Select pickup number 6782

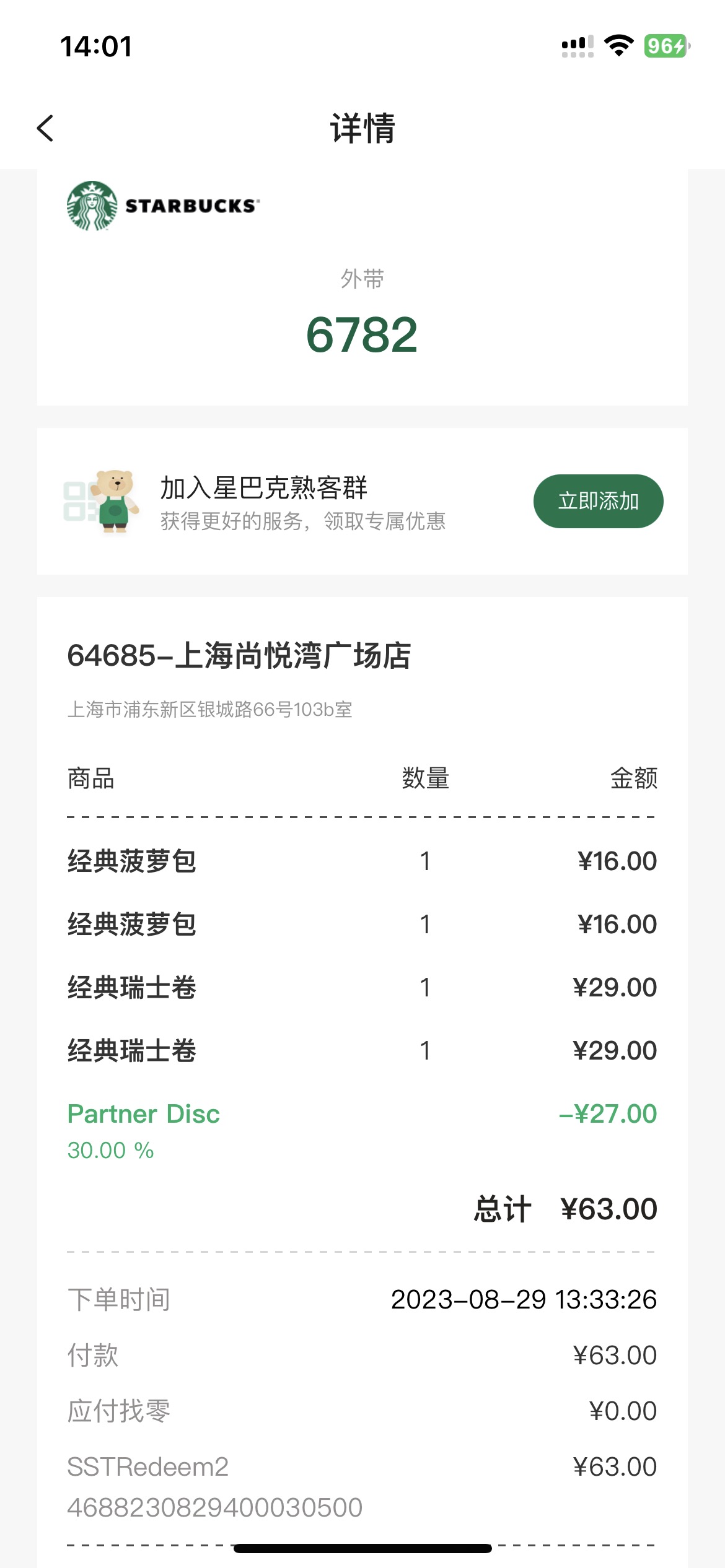pos(362,335)
